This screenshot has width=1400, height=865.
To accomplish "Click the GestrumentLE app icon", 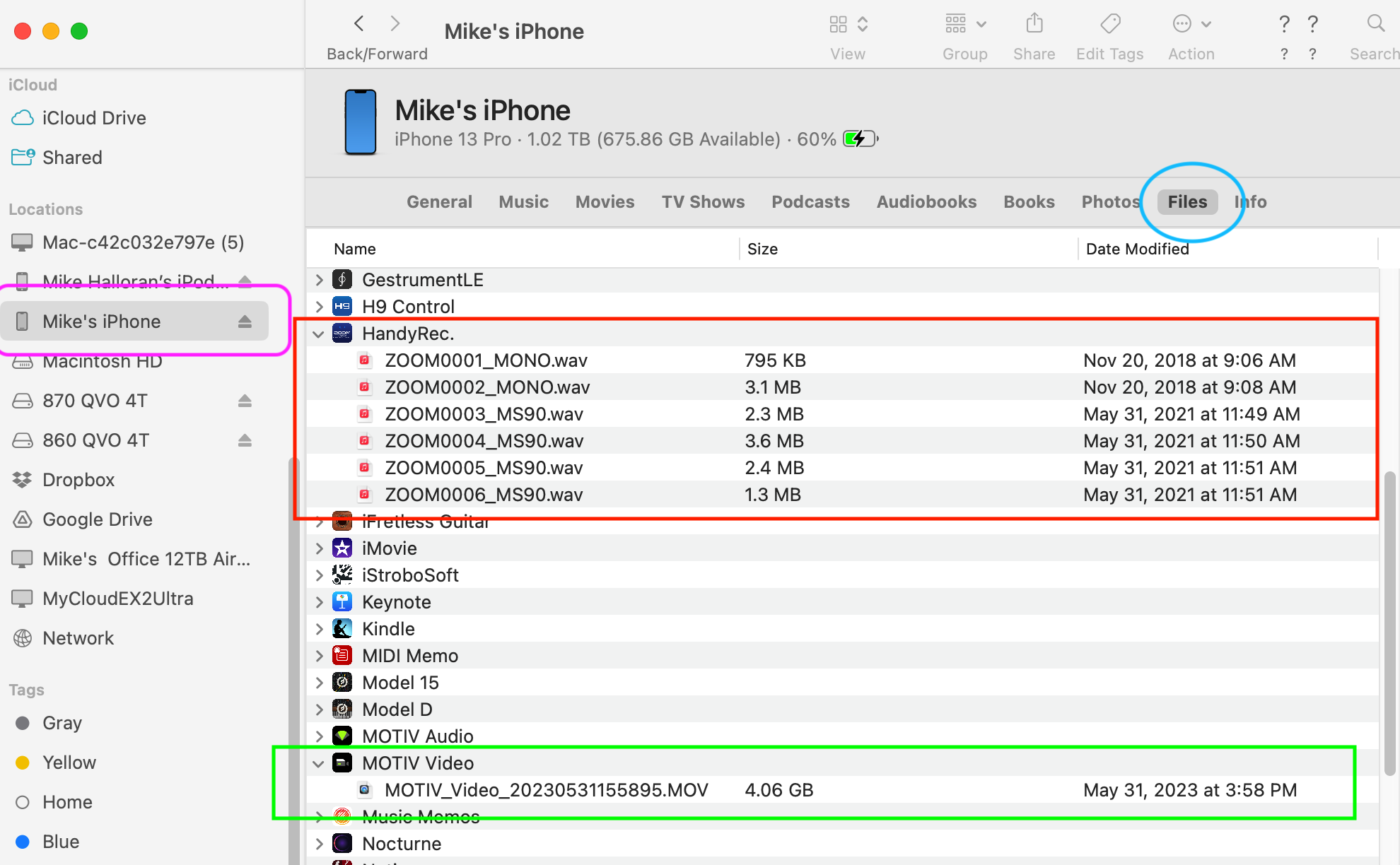I will click(342, 280).
